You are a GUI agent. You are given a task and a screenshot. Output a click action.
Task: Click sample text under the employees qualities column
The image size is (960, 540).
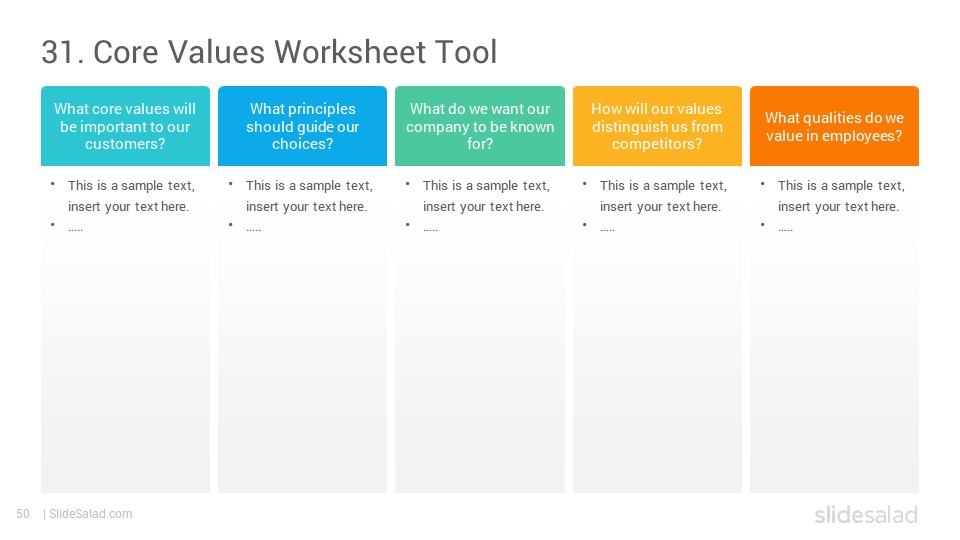coord(841,196)
